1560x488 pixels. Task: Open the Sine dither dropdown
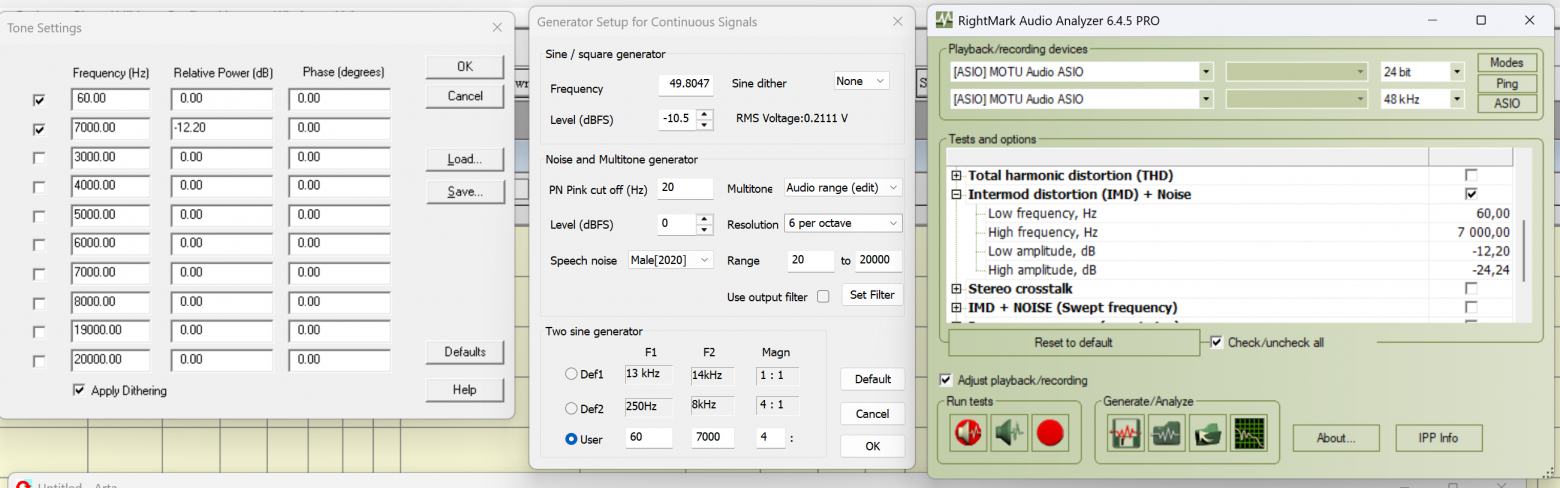(x=861, y=81)
